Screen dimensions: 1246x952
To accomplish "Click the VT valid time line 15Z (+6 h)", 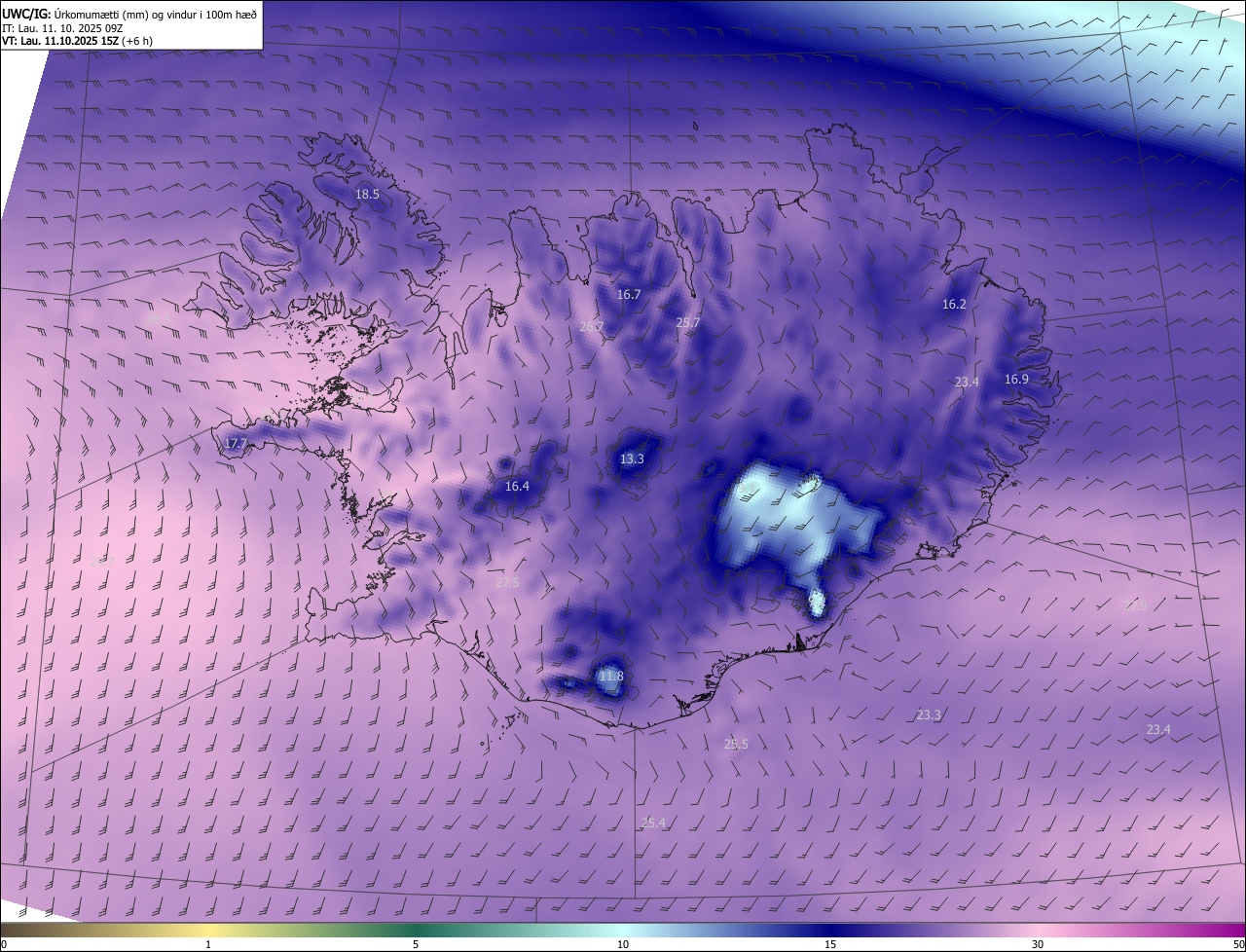I will [x=77, y=41].
